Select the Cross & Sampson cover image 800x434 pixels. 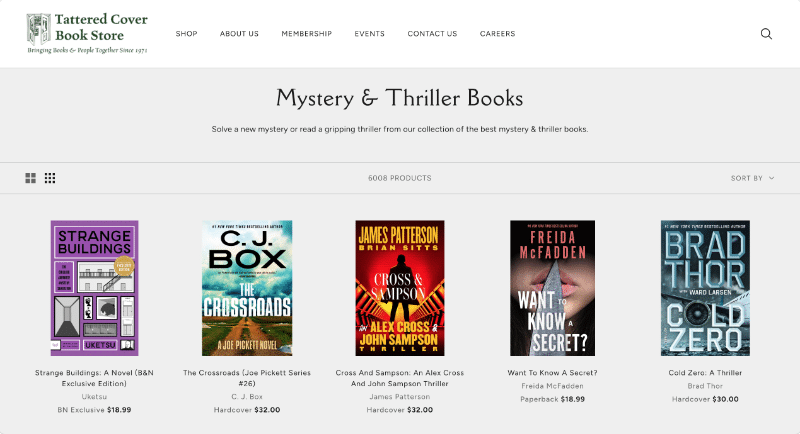(400, 288)
